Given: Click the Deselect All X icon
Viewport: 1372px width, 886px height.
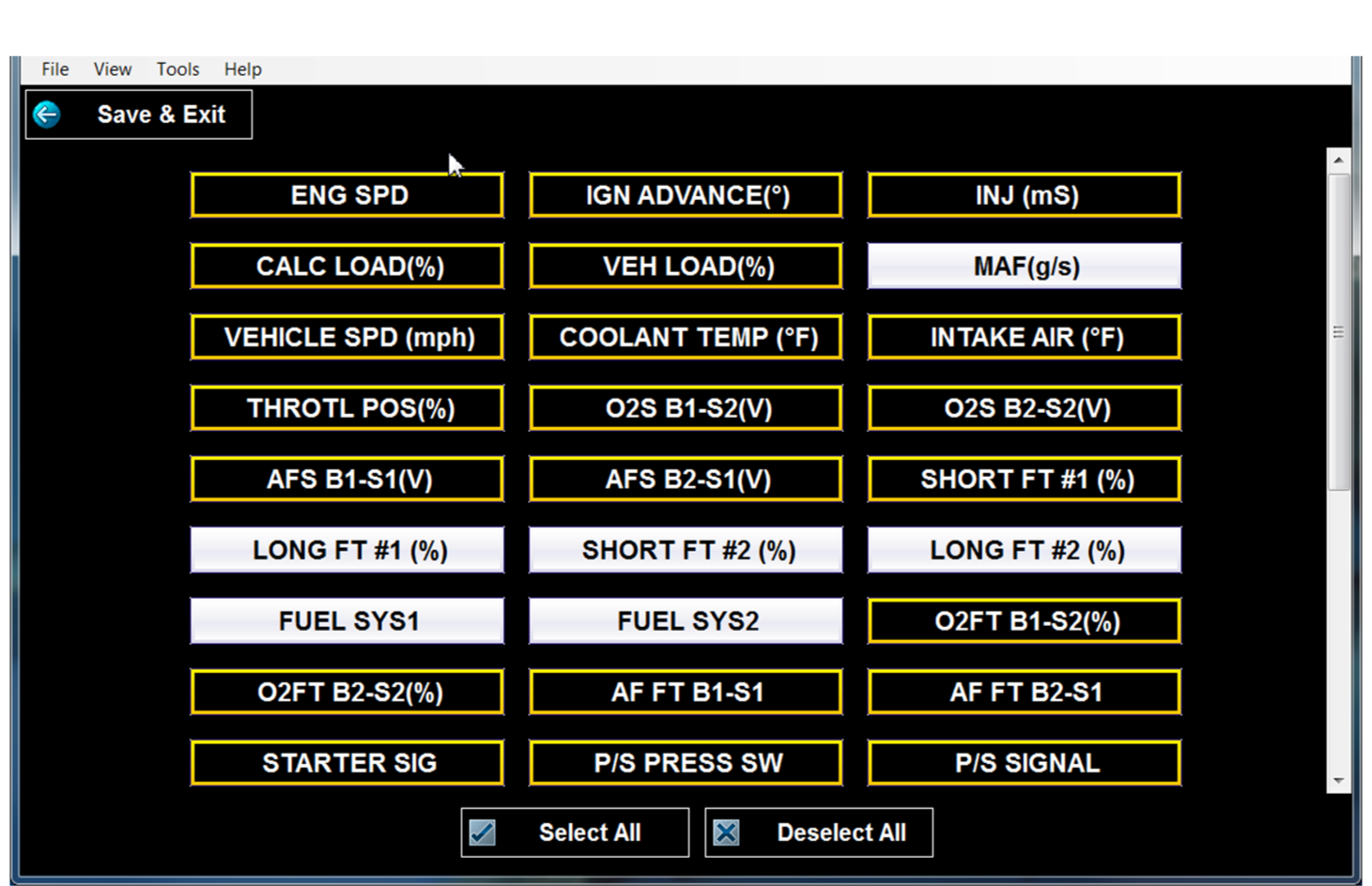Looking at the screenshot, I should point(726,833).
